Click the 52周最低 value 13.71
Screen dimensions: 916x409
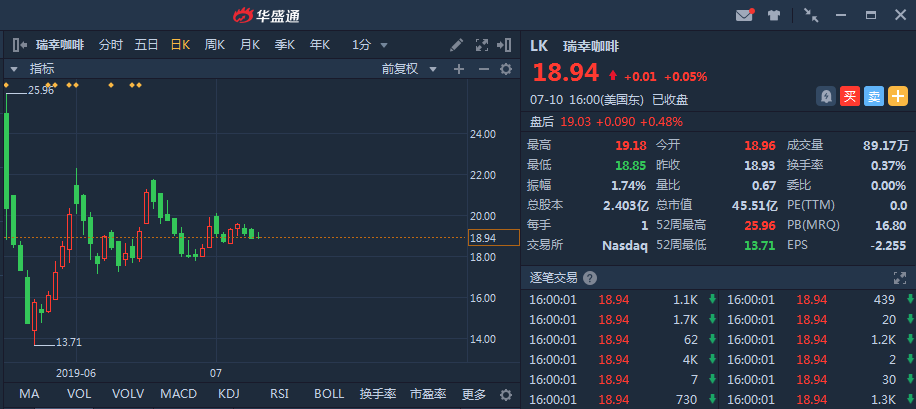pos(759,245)
